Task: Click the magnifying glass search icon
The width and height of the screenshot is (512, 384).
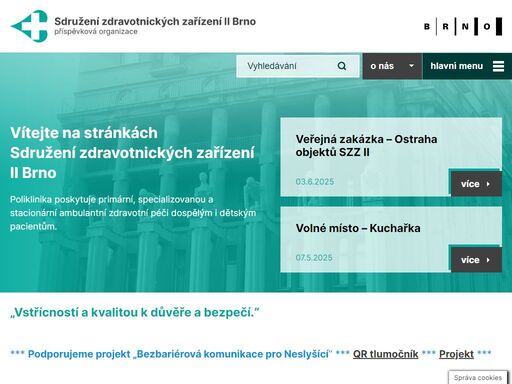Action: point(342,66)
